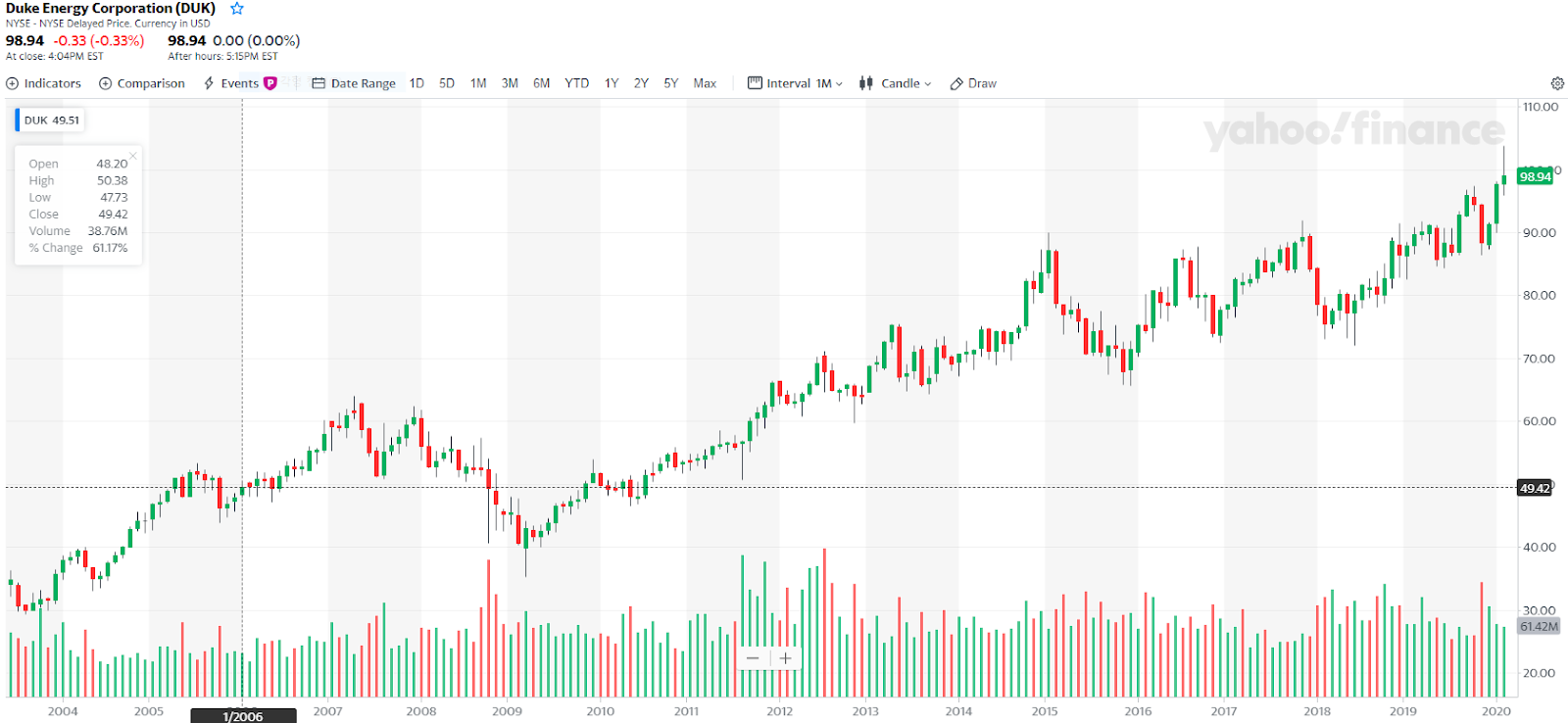Select the YTD range
The height and width of the screenshot is (723, 1568).
577,83
